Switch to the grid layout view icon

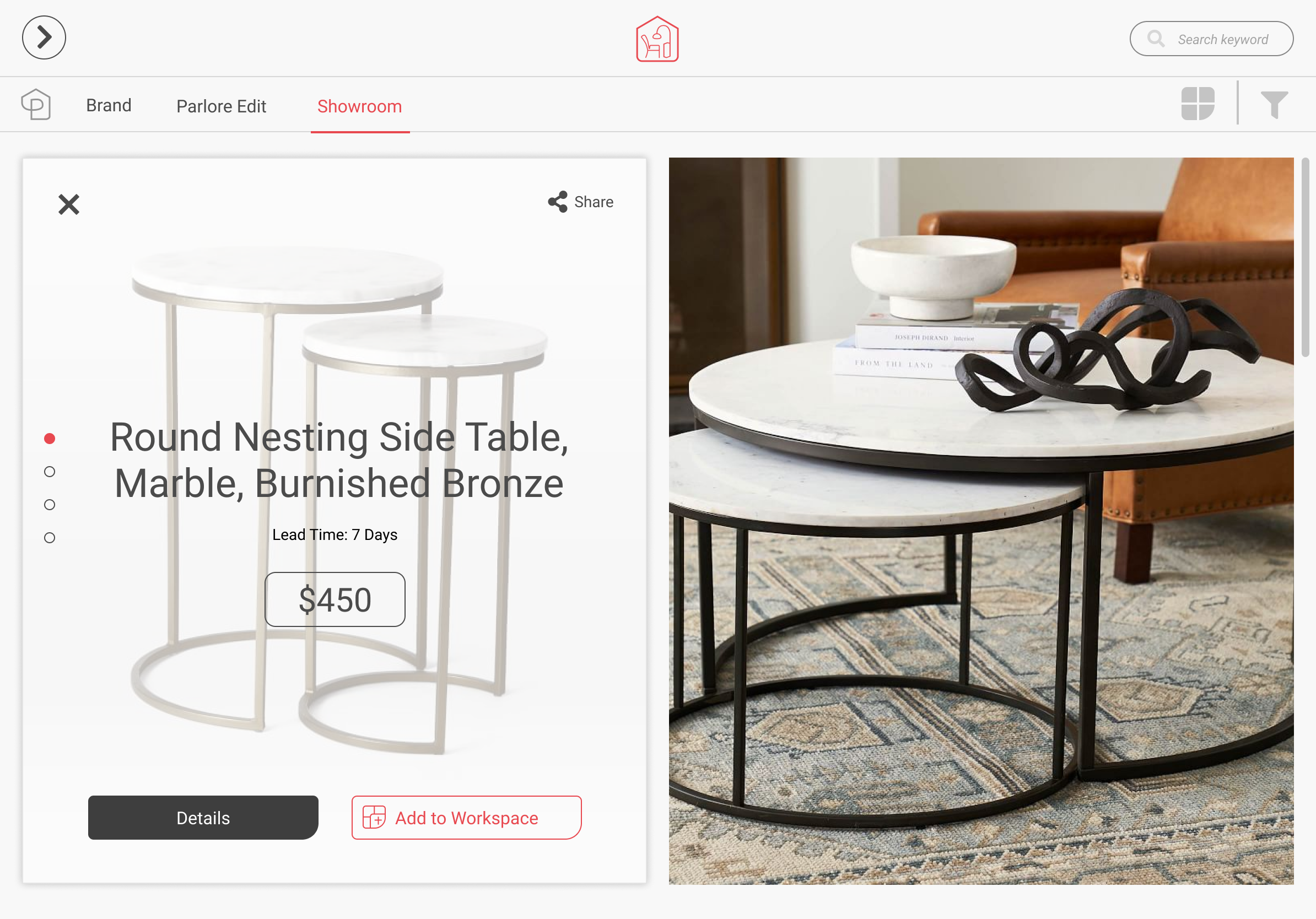click(x=1198, y=104)
